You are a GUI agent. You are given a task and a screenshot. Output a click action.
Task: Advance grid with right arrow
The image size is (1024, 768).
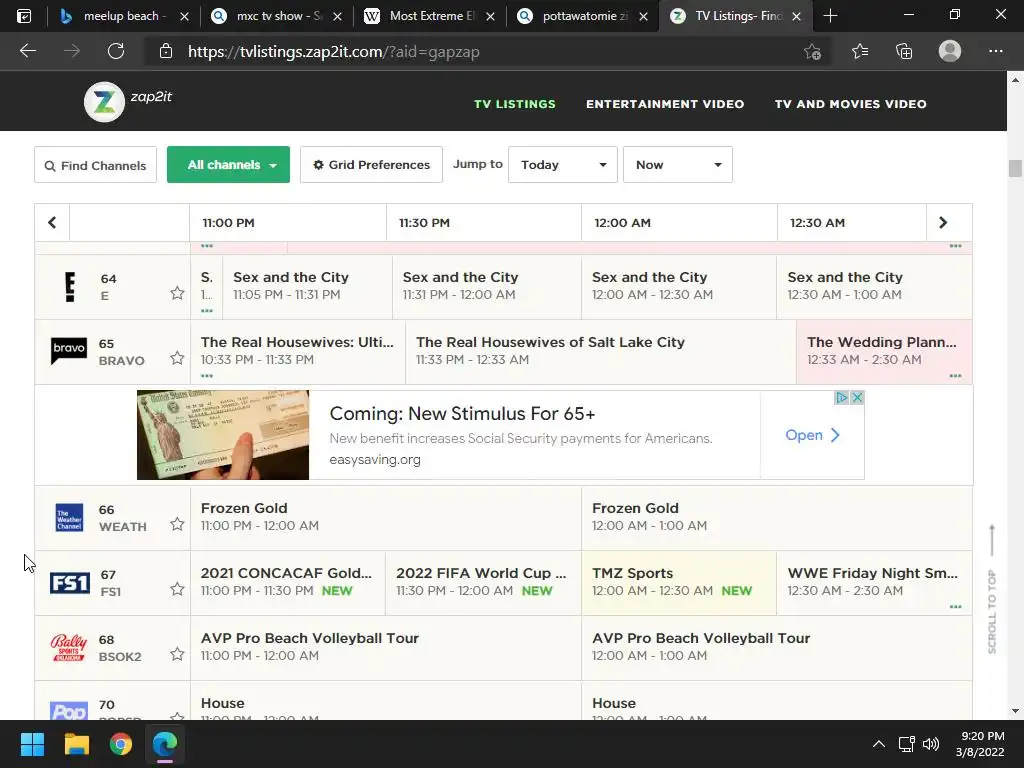tap(942, 223)
